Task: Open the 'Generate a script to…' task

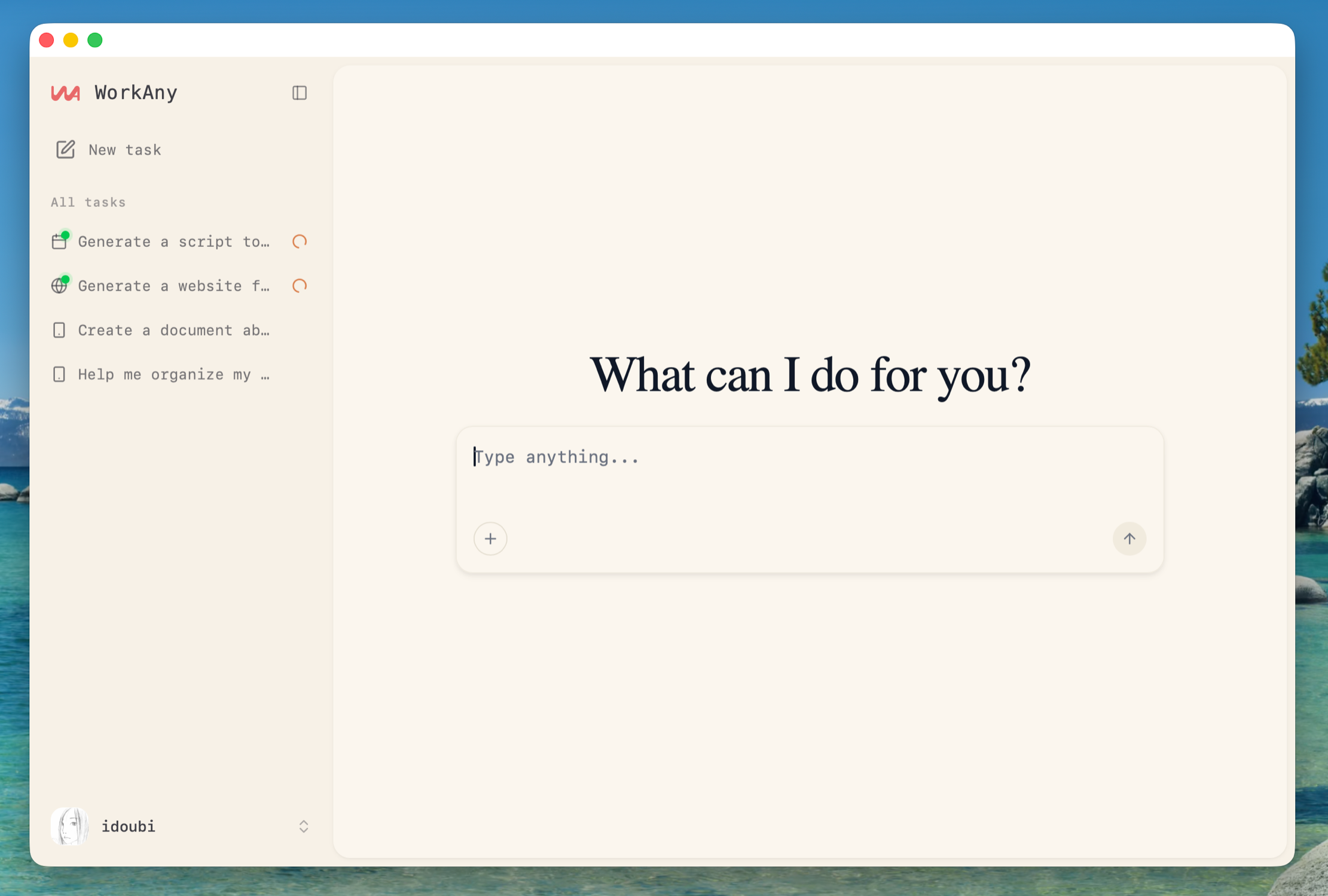Action: tap(173, 241)
